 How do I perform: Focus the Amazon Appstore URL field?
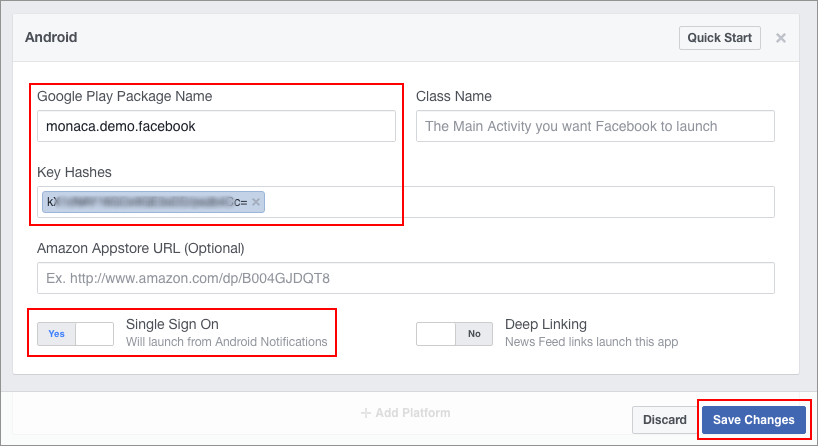coord(405,277)
